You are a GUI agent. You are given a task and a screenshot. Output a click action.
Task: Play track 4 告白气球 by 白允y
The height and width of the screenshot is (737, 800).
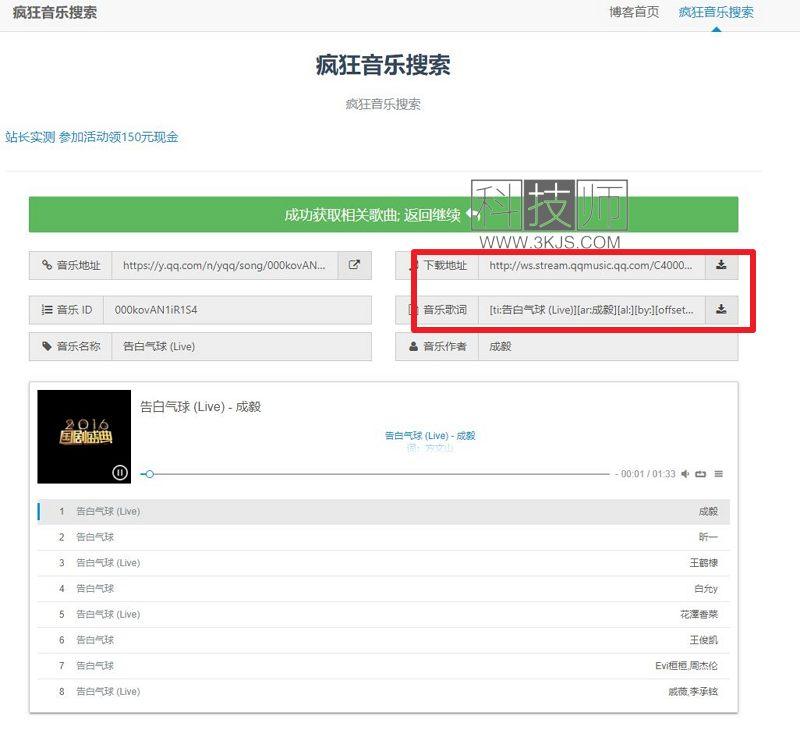coord(384,589)
